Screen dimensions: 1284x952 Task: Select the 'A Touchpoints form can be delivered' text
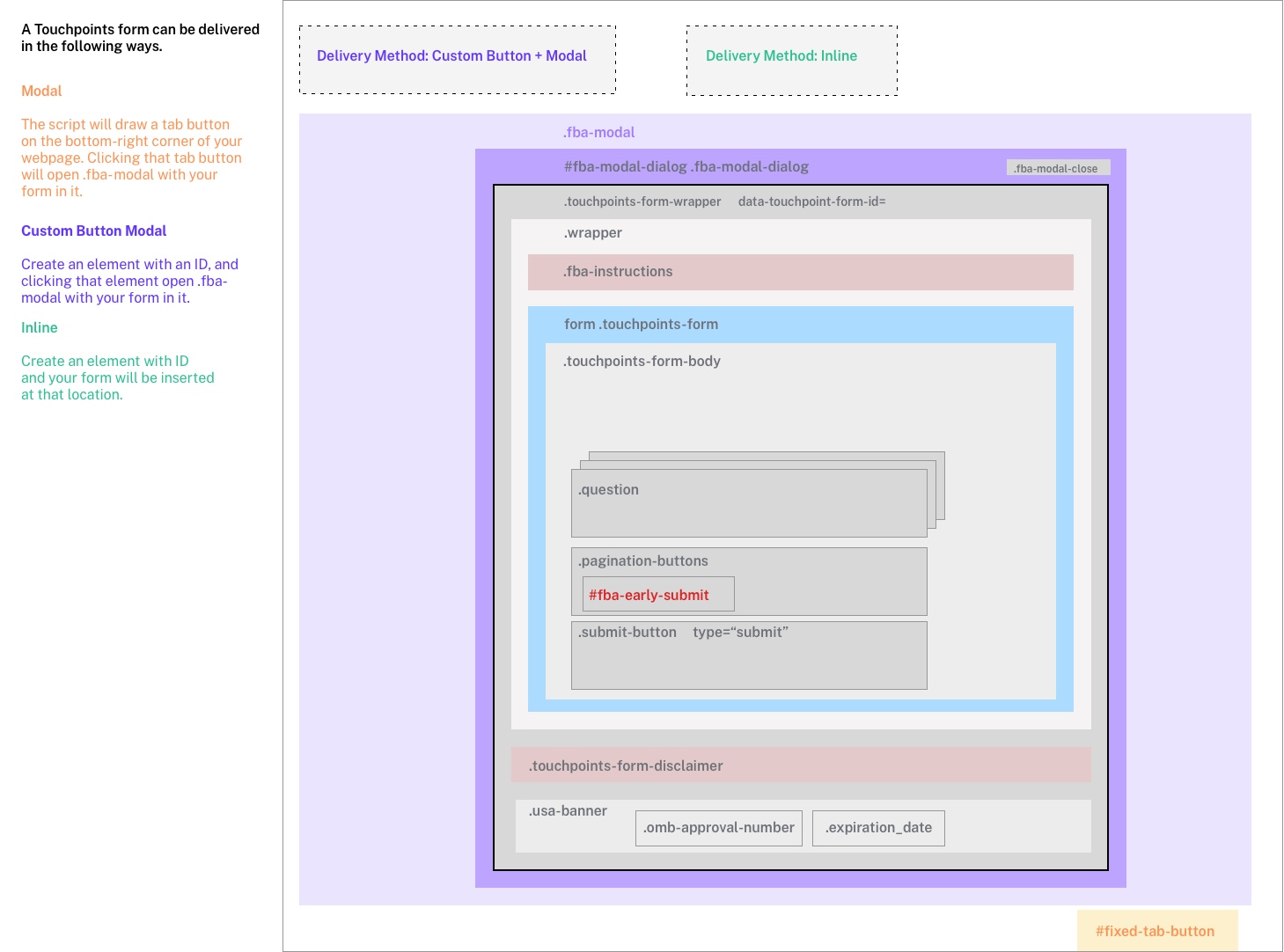click(x=140, y=29)
